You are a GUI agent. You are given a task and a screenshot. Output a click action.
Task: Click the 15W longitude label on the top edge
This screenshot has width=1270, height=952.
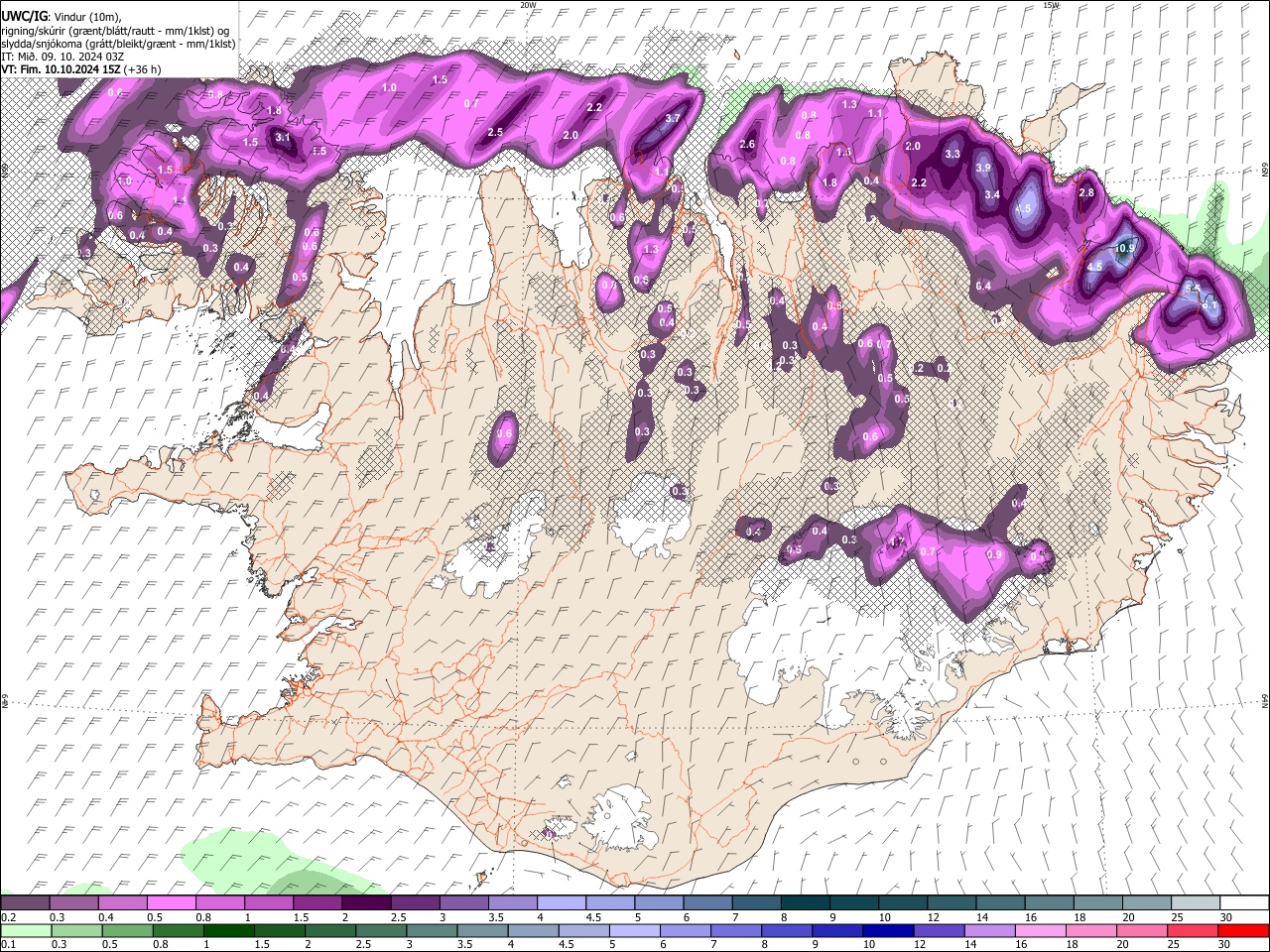pyautogui.click(x=1051, y=5)
